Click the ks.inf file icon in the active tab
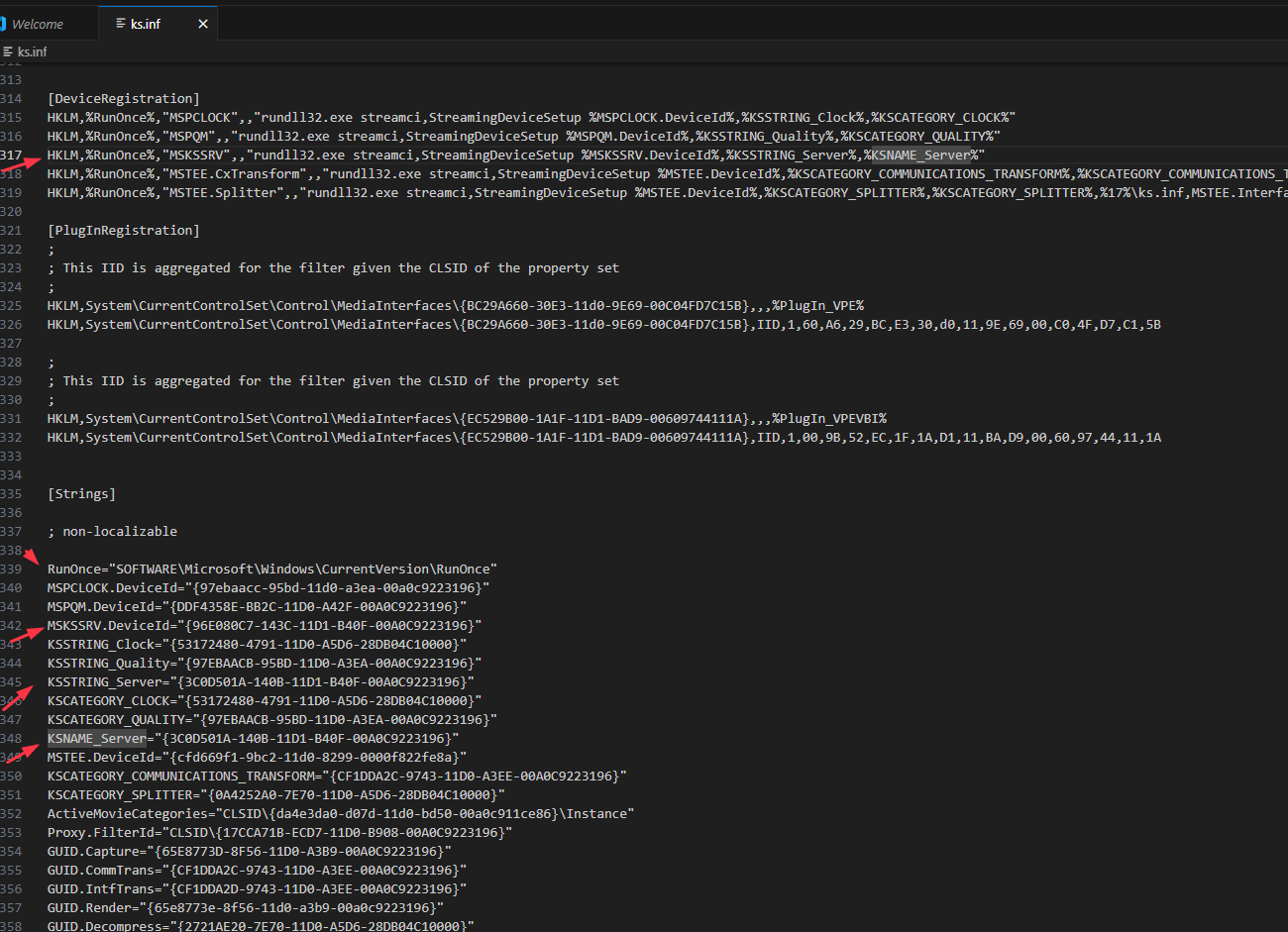The height and width of the screenshot is (932, 1288). click(121, 24)
